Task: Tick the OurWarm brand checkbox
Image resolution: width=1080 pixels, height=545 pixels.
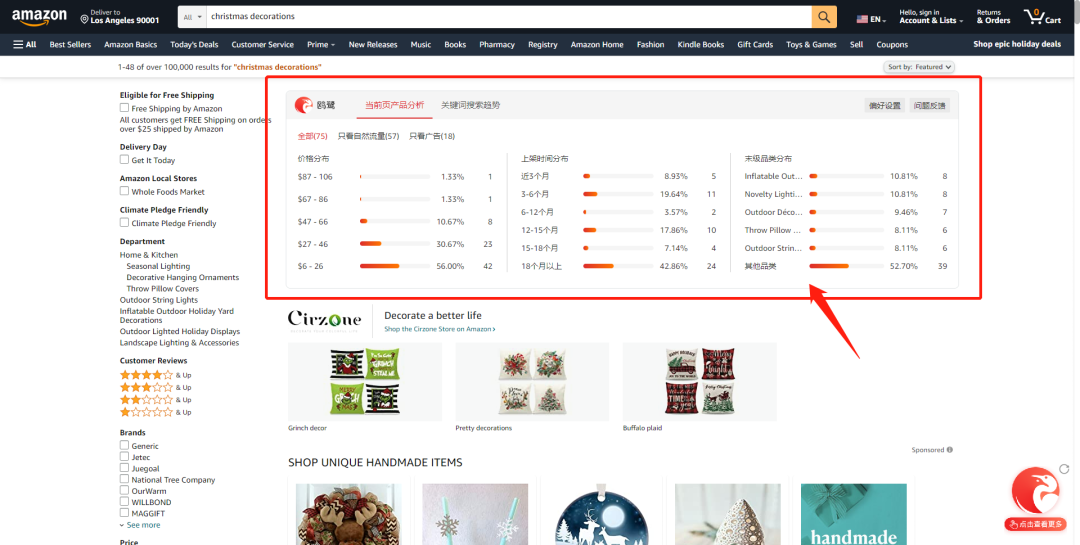Action: pyautogui.click(x=124, y=491)
